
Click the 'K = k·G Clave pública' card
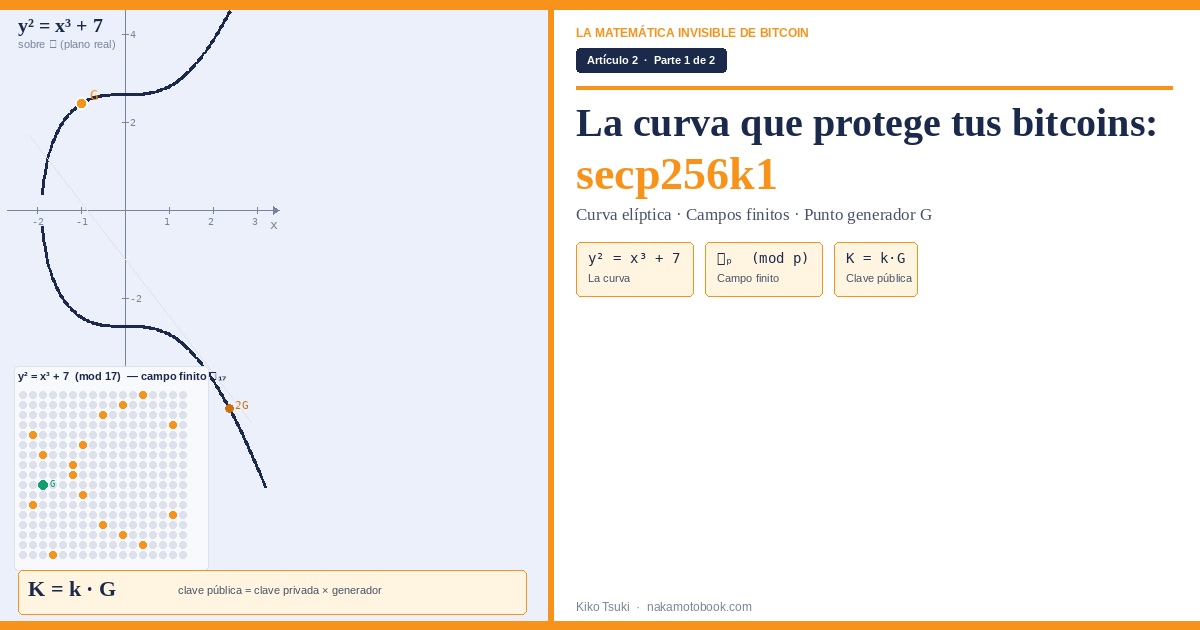(x=876, y=269)
